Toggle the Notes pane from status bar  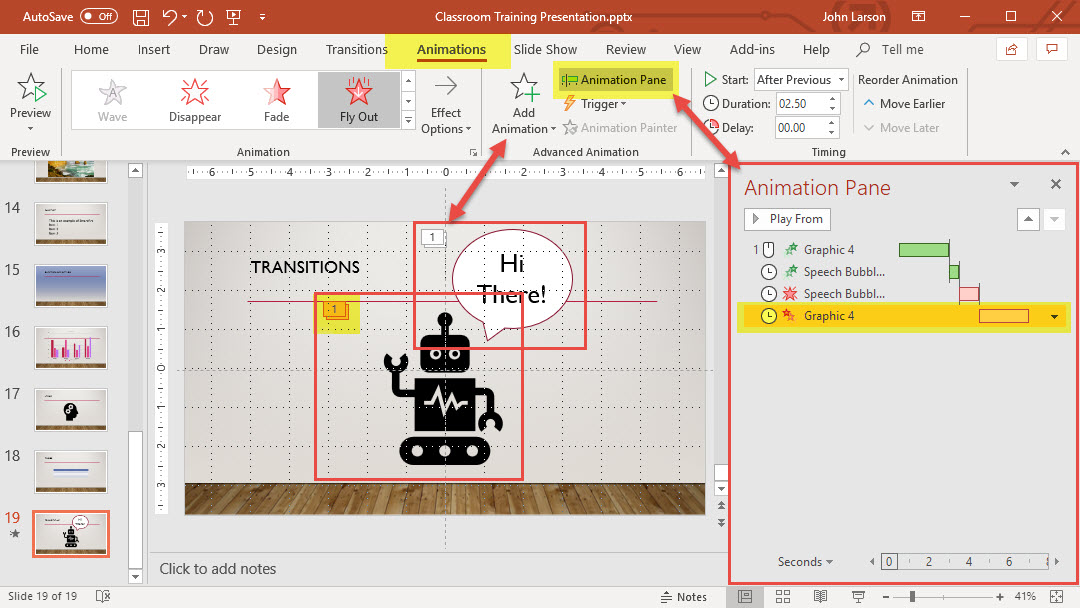pos(683,596)
